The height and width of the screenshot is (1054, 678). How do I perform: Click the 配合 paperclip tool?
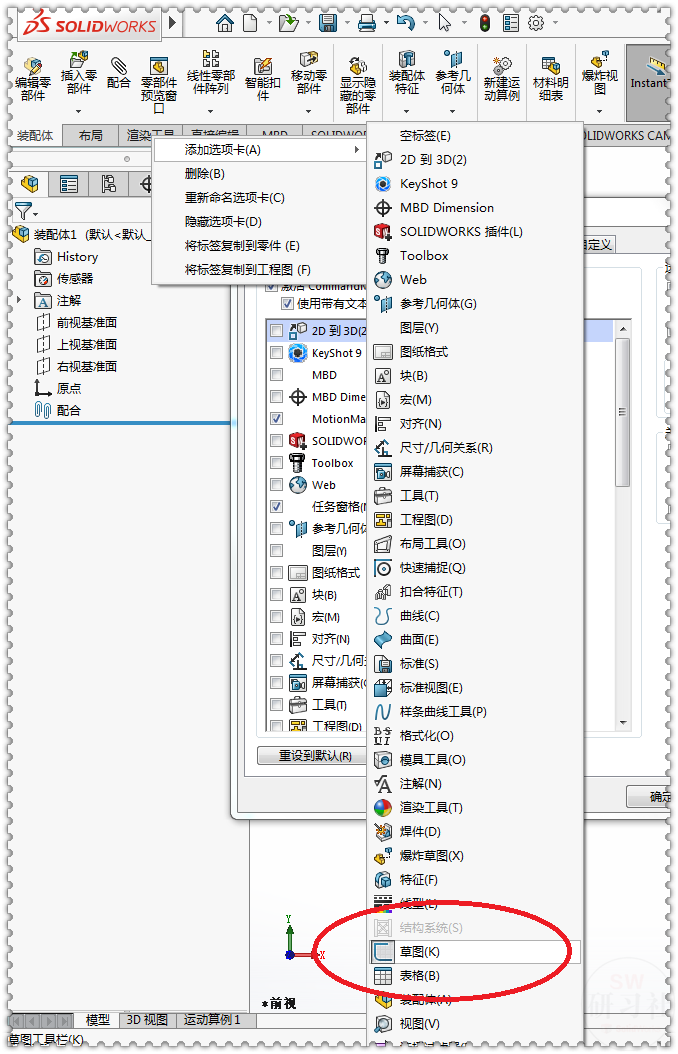(x=119, y=73)
